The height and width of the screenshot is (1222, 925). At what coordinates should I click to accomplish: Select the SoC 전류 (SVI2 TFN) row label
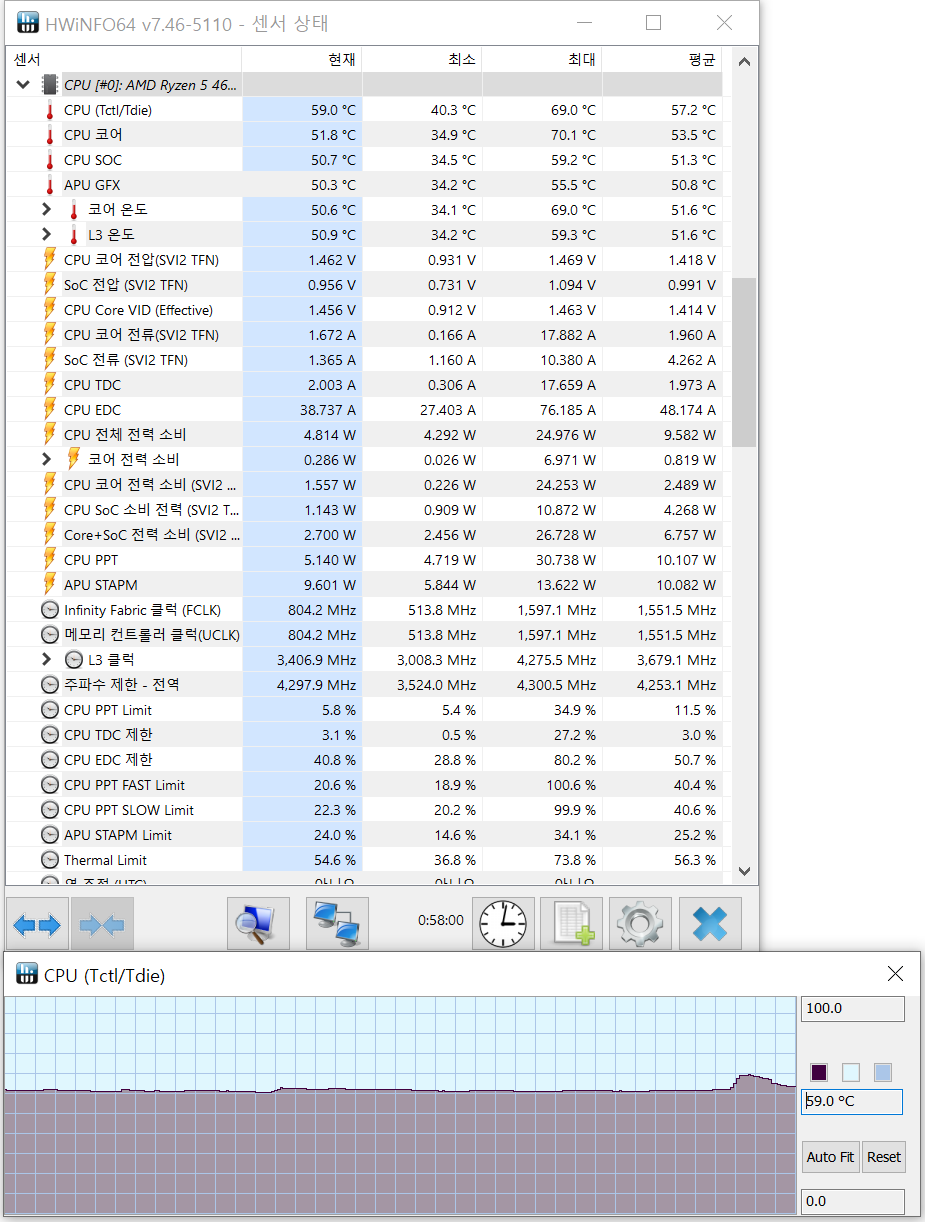126,360
